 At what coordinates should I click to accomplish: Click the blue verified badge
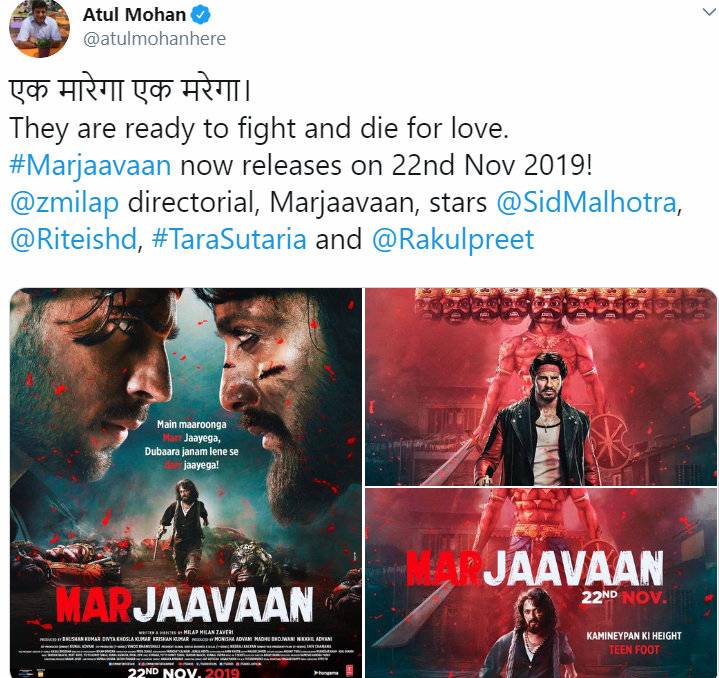201,15
